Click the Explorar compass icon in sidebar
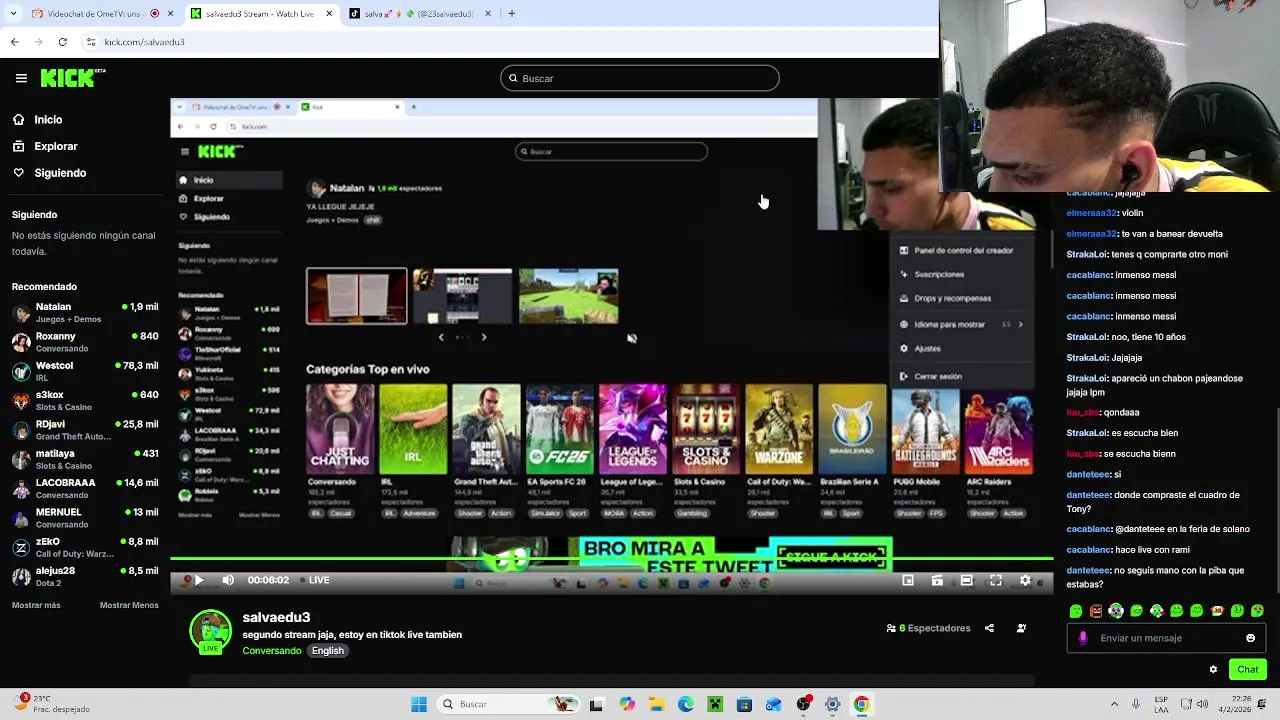Screen dimensions: 1280x720 (x=18, y=146)
